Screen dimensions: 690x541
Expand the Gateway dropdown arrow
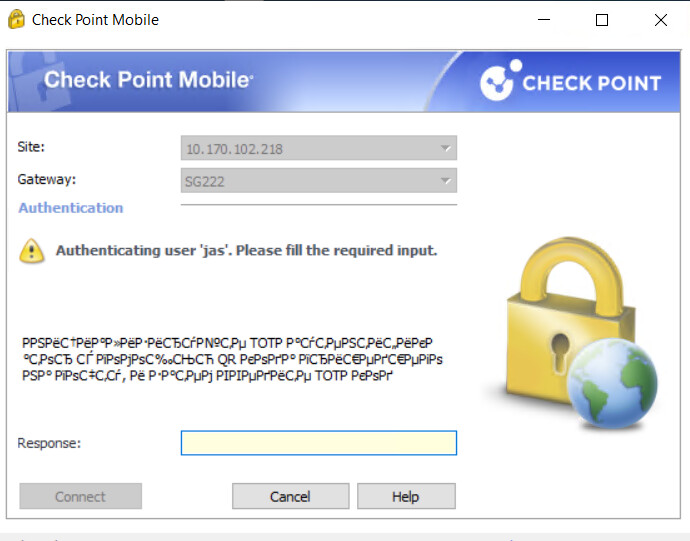pyautogui.click(x=445, y=181)
